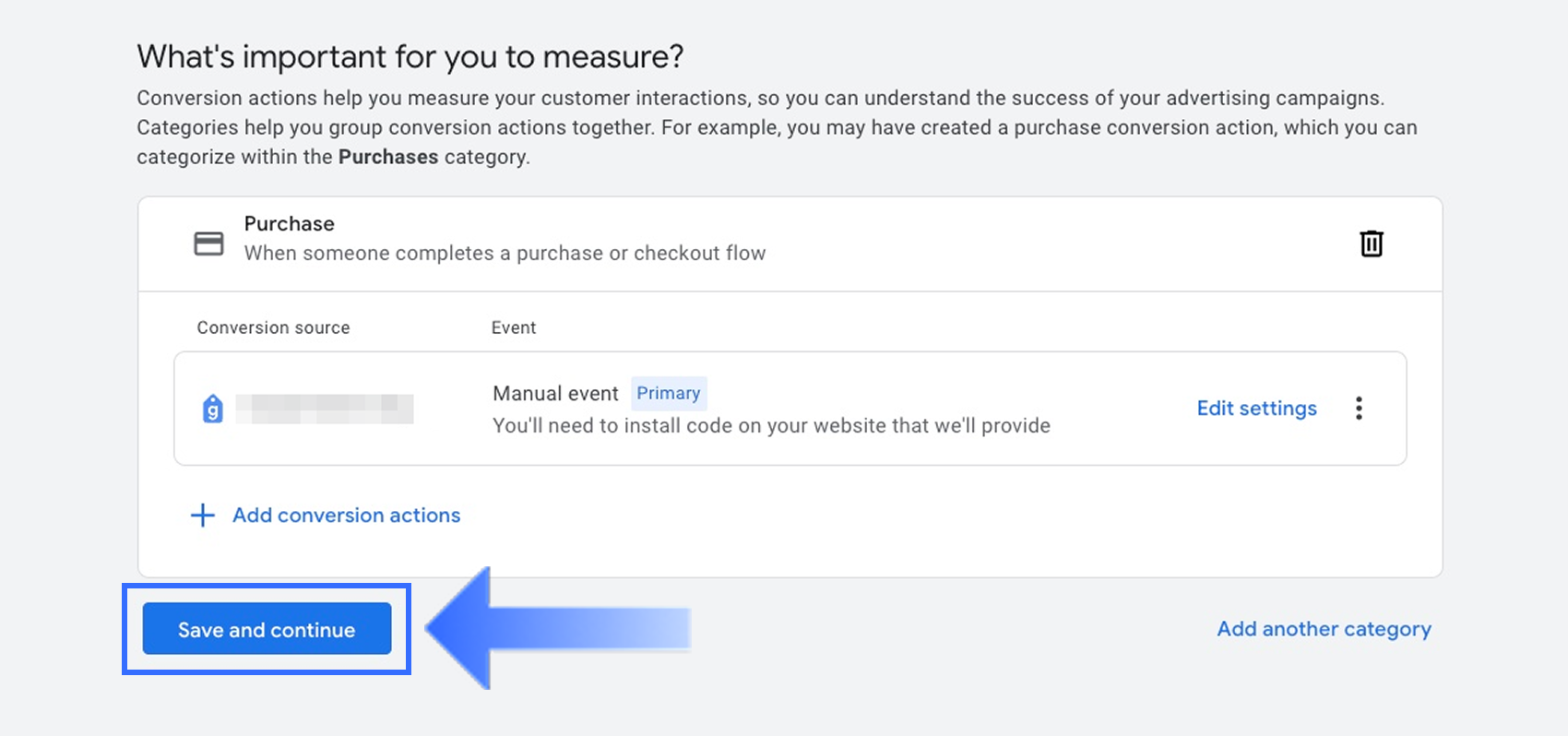Viewport: 1568px width, 736px height.
Task: Select the Manual event title text
Action: click(555, 394)
